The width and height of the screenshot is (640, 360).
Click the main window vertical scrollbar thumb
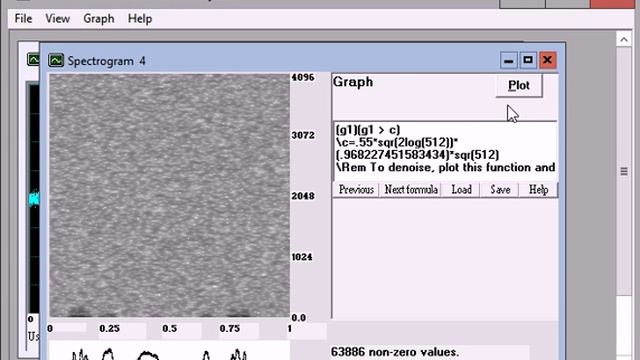click(624, 171)
